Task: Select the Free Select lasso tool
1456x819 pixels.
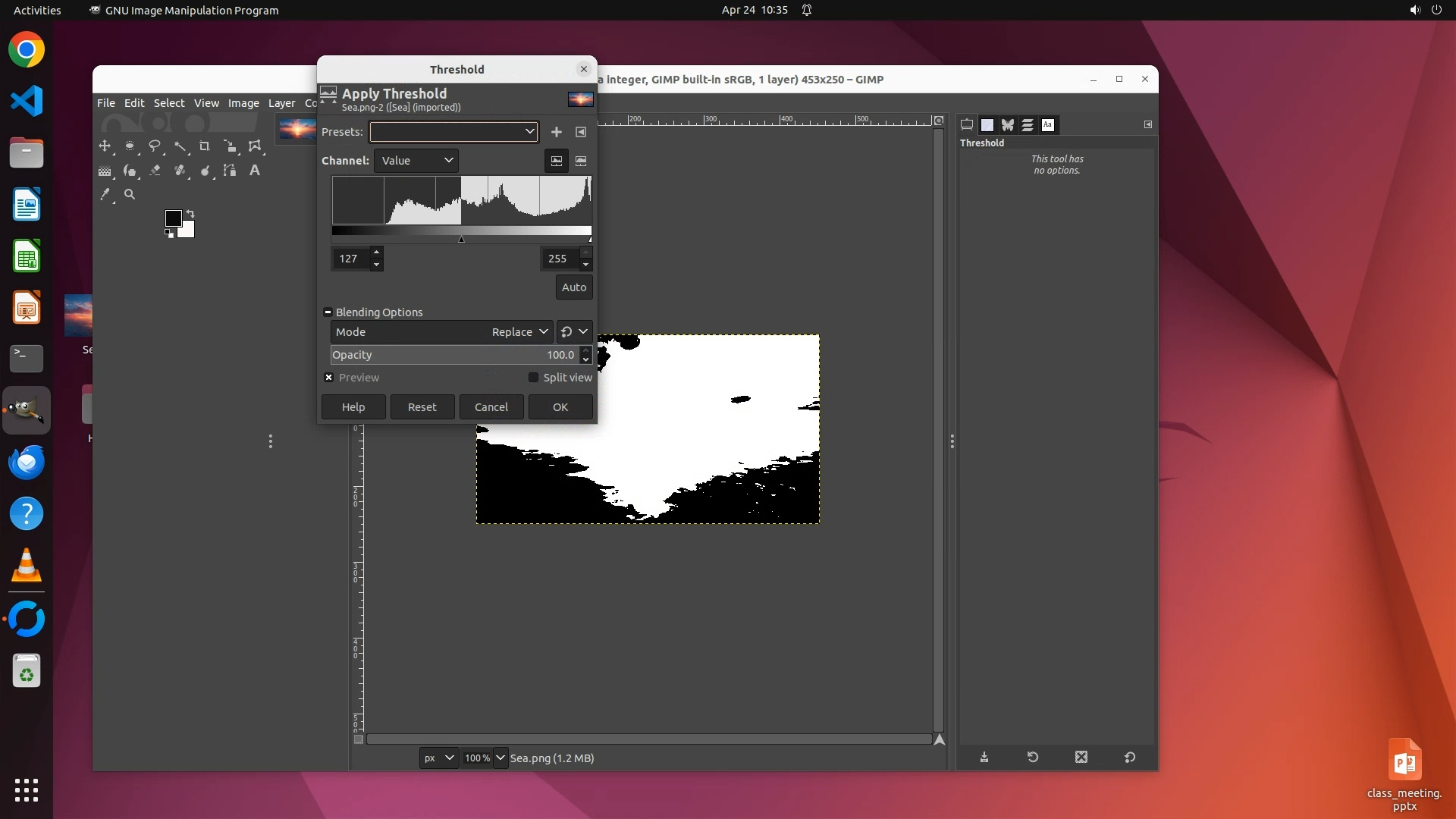Action: [155, 146]
